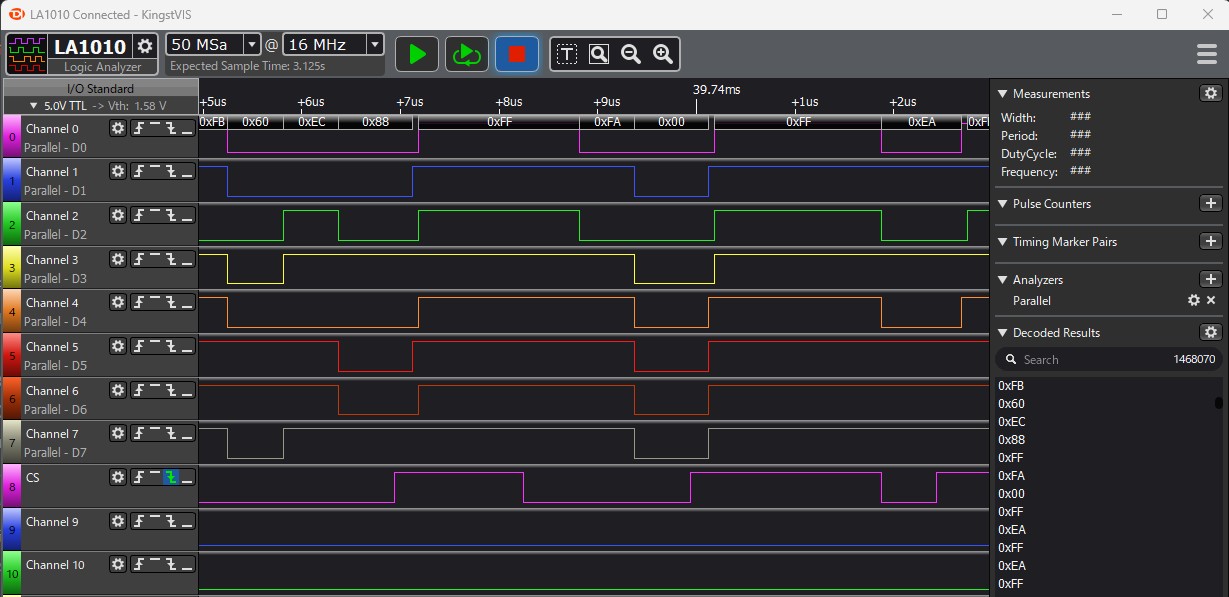The height and width of the screenshot is (597, 1229).
Task: Open Channel 0 settings gear
Action: [118, 129]
